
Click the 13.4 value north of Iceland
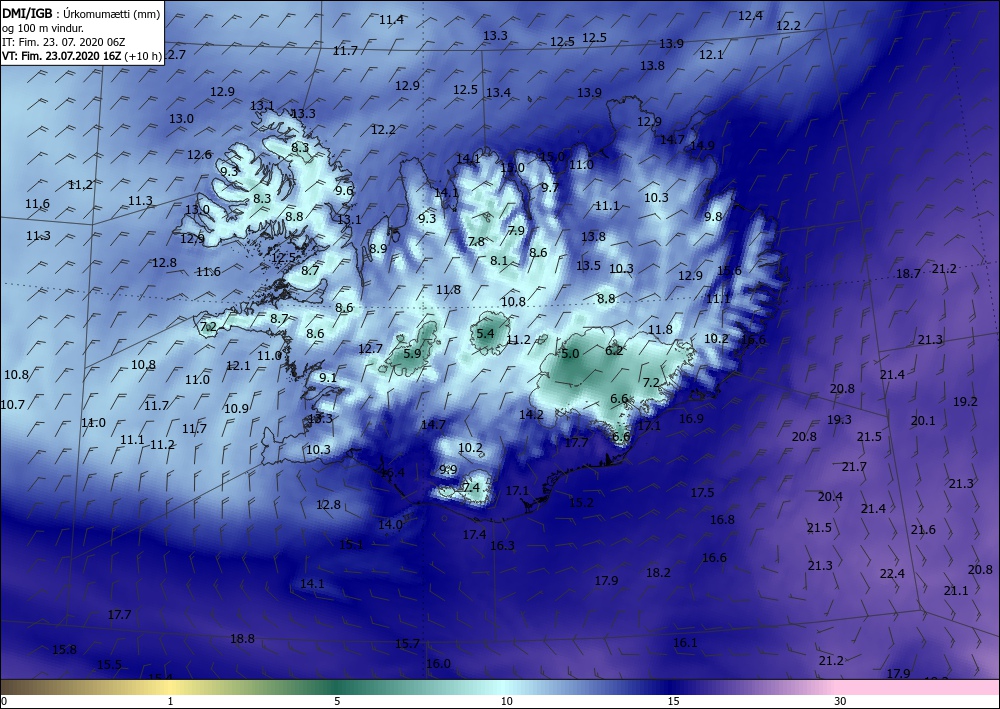(x=498, y=92)
